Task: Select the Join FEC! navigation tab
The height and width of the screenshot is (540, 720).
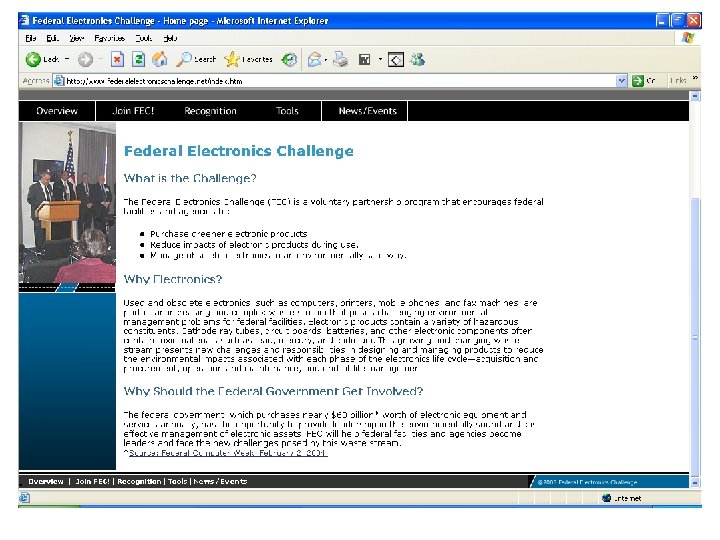Action: [x=133, y=111]
